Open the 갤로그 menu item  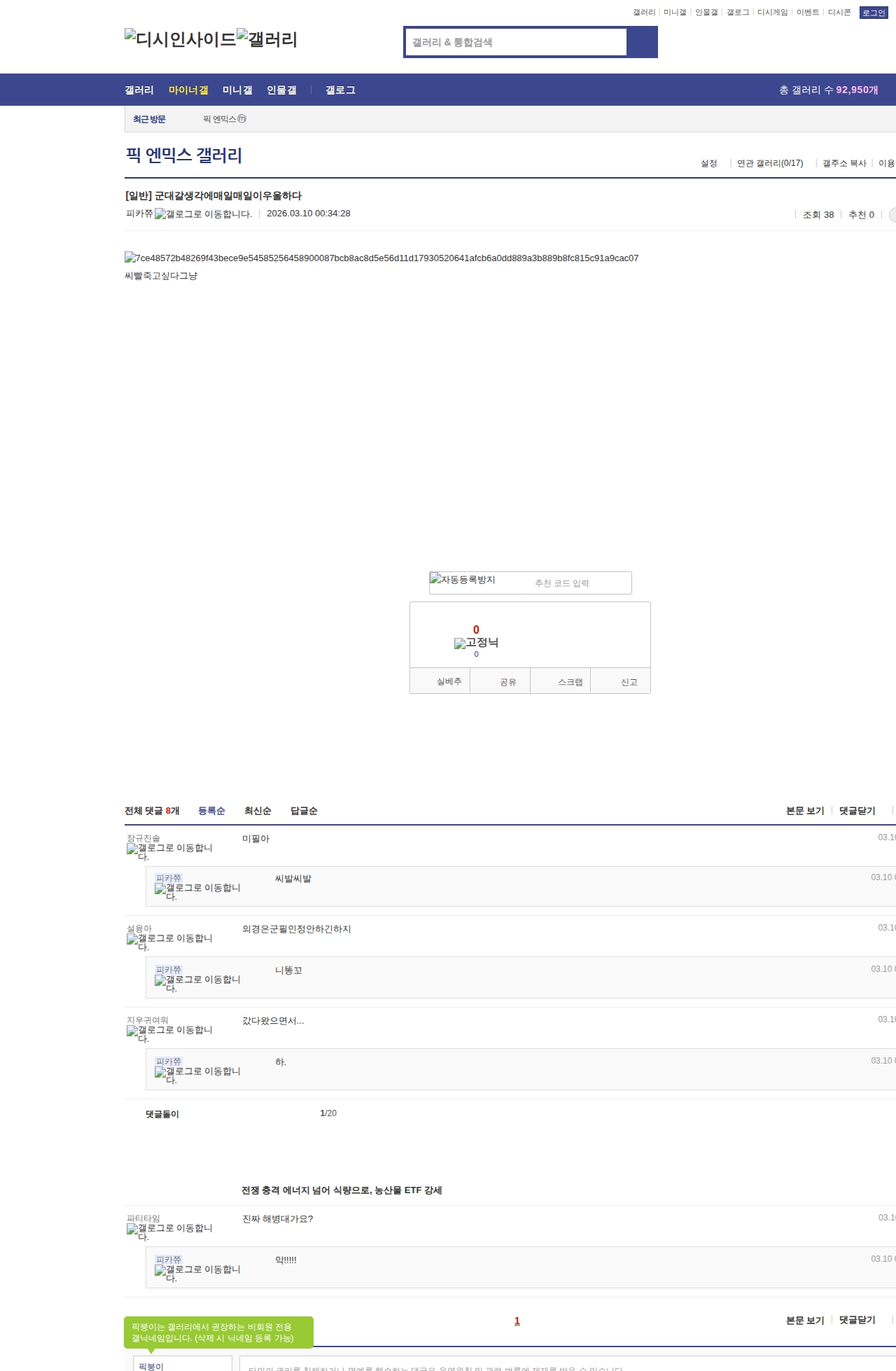point(340,90)
